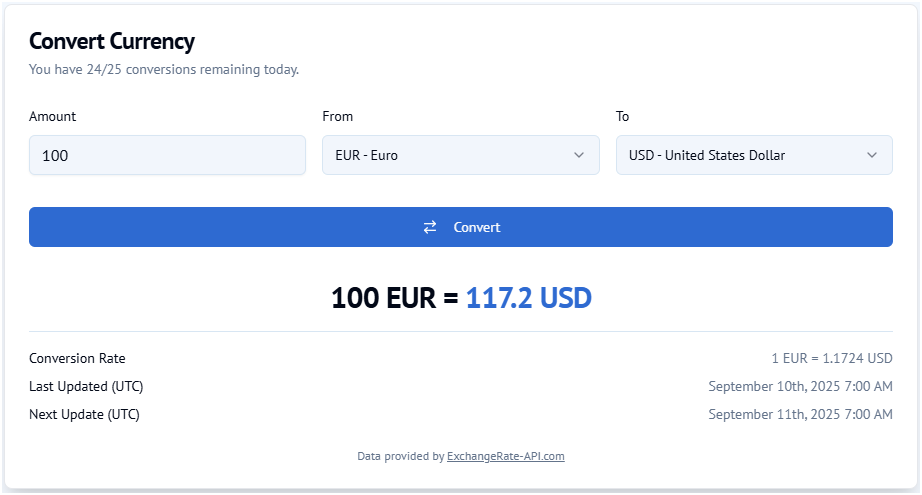922x495 pixels.
Task: Select the 1 EUR = 1.1724 USD rate value
Action: click(832, 358)
